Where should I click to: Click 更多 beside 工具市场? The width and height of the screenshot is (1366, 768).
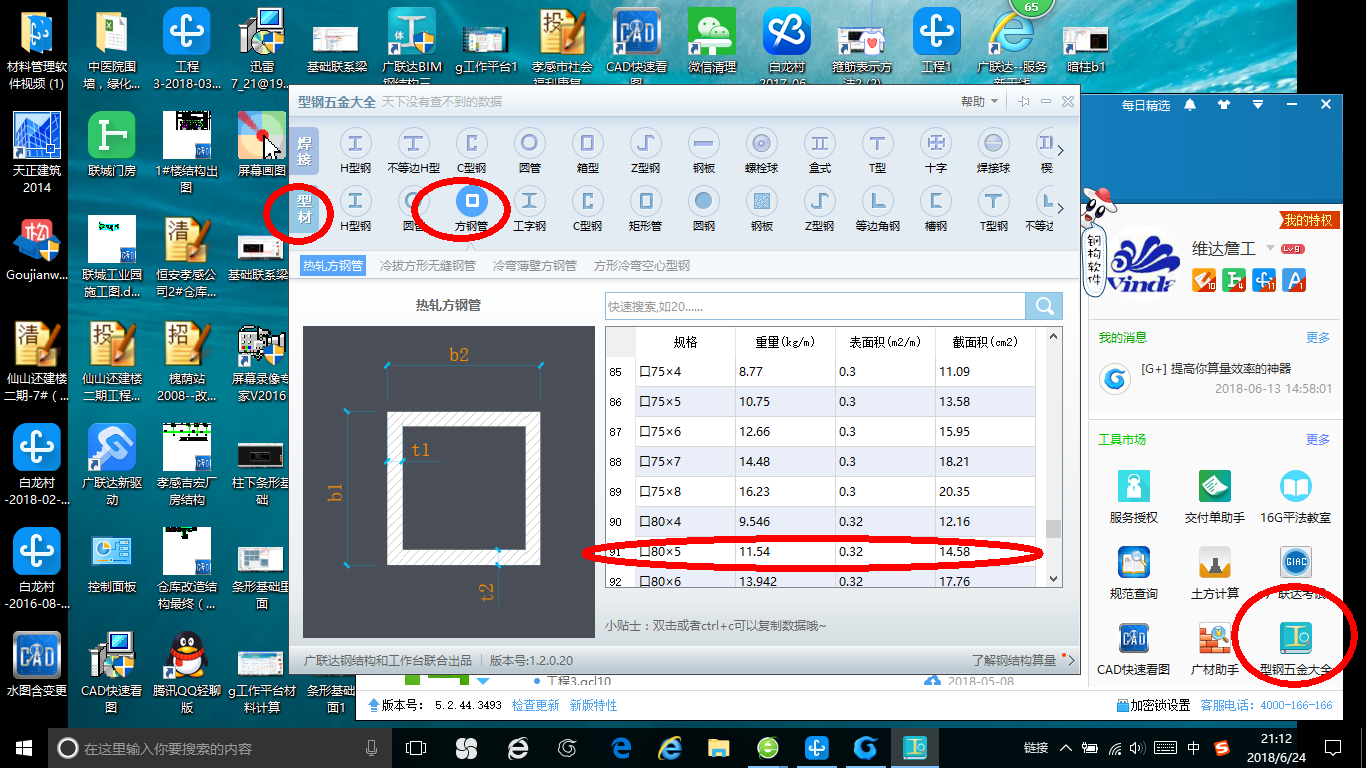click(1318, 440)
